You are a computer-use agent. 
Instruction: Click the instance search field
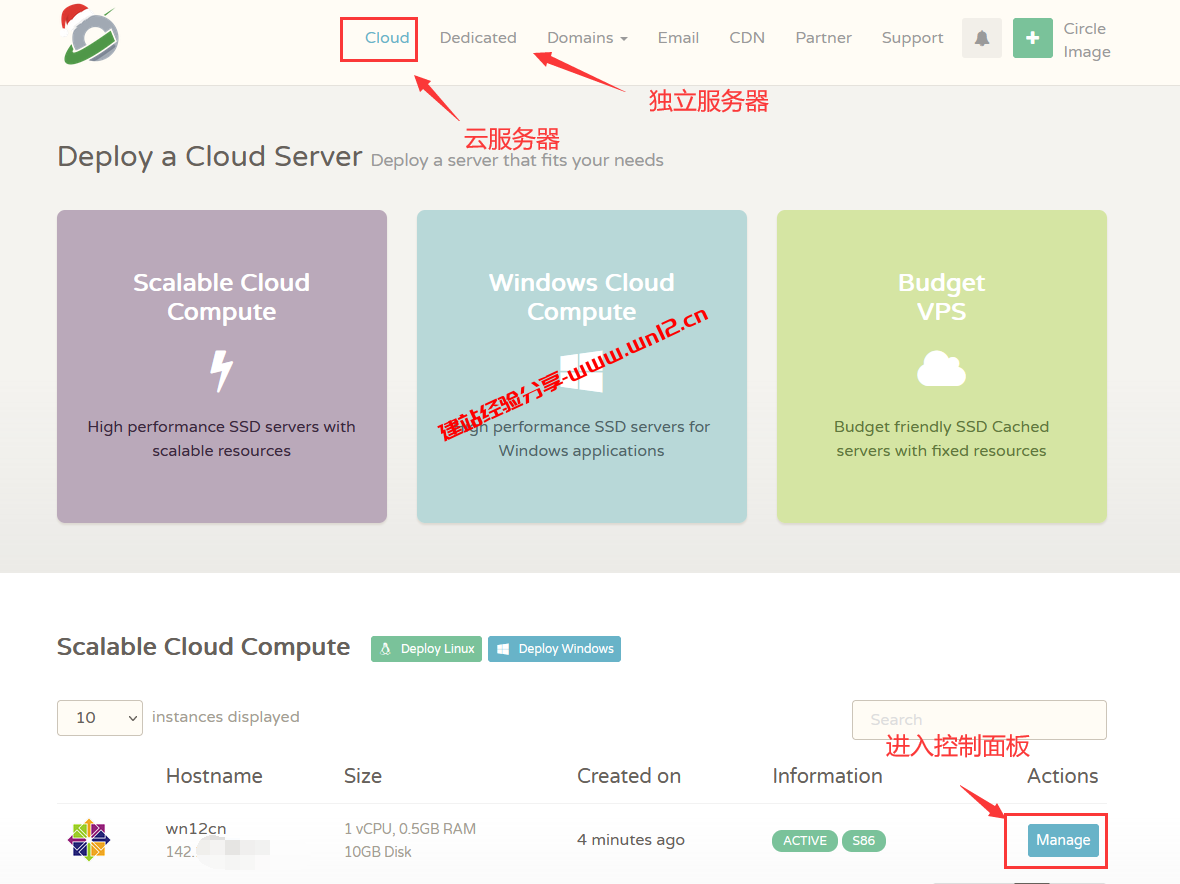[978, 719]
